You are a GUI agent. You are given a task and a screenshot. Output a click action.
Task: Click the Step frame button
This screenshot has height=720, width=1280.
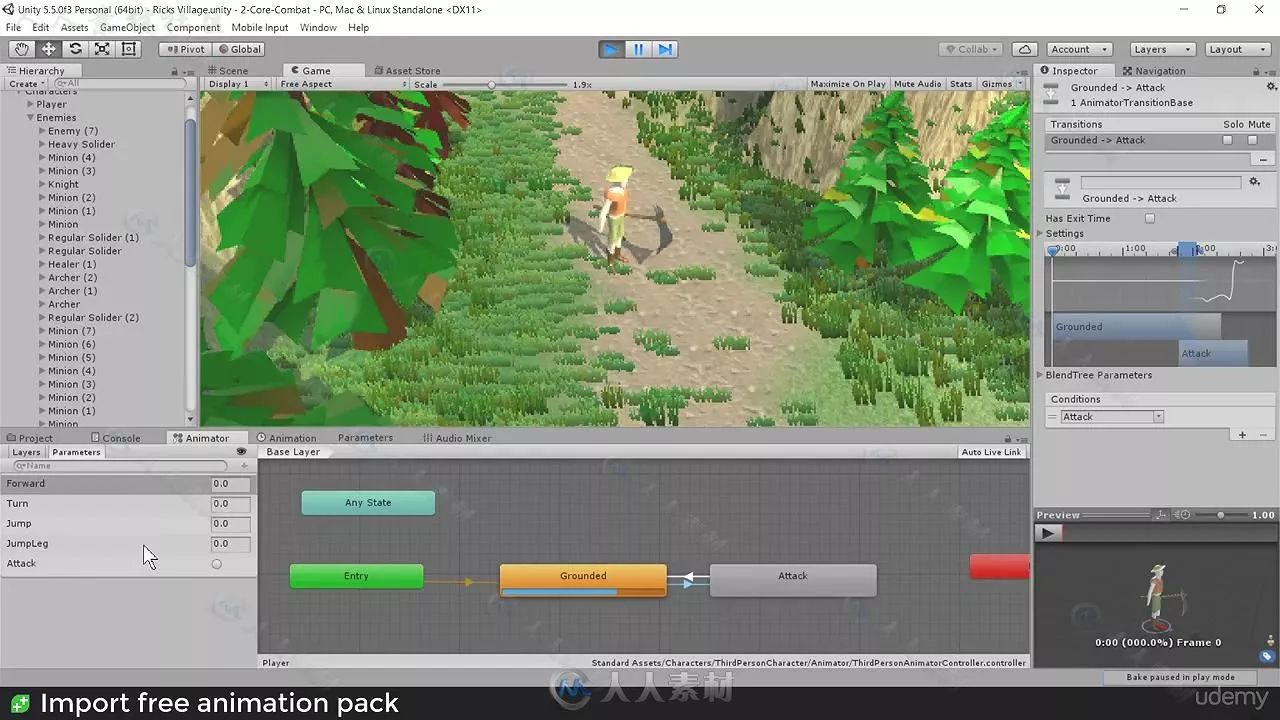(x=665, y=49)
